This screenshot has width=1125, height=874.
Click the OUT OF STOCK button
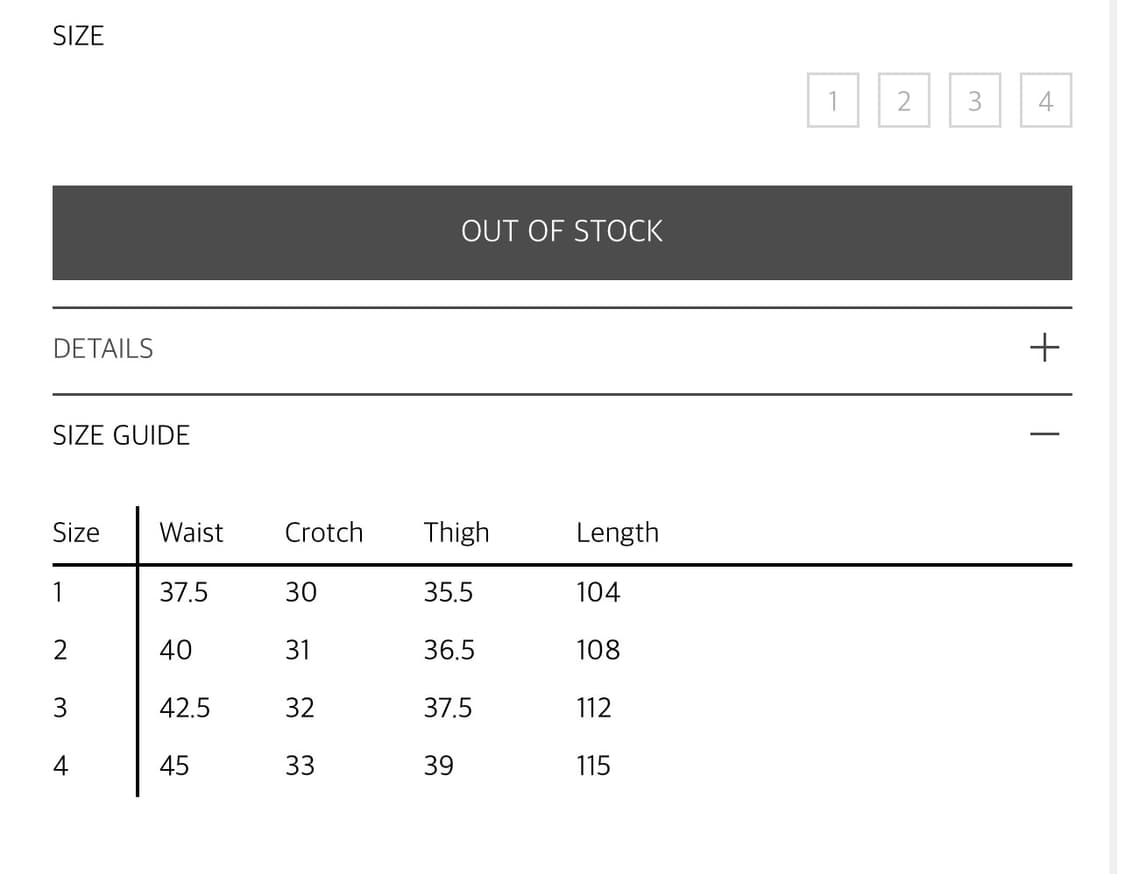[561, 232]
